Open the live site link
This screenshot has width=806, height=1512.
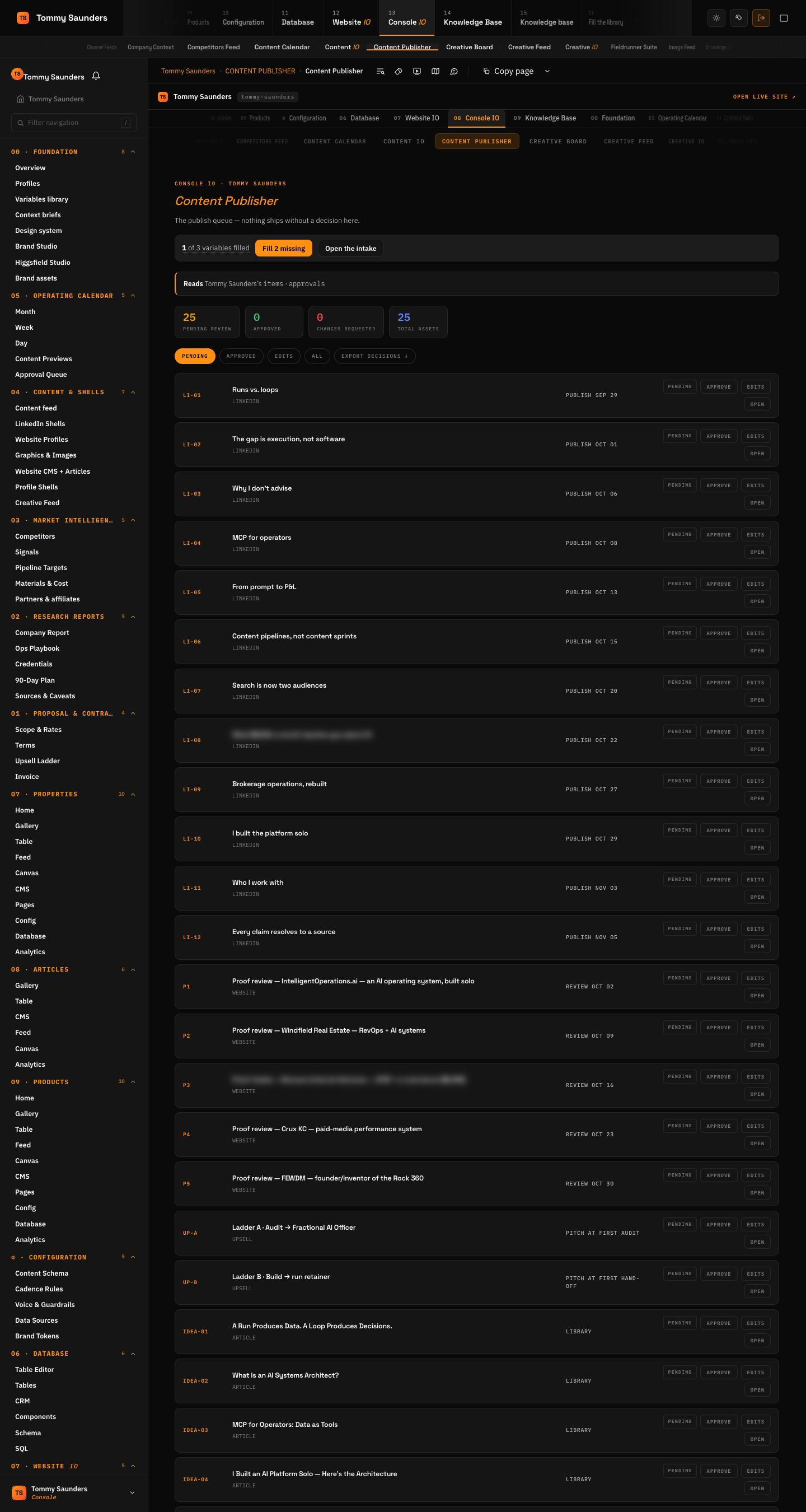tap(765, 97)
